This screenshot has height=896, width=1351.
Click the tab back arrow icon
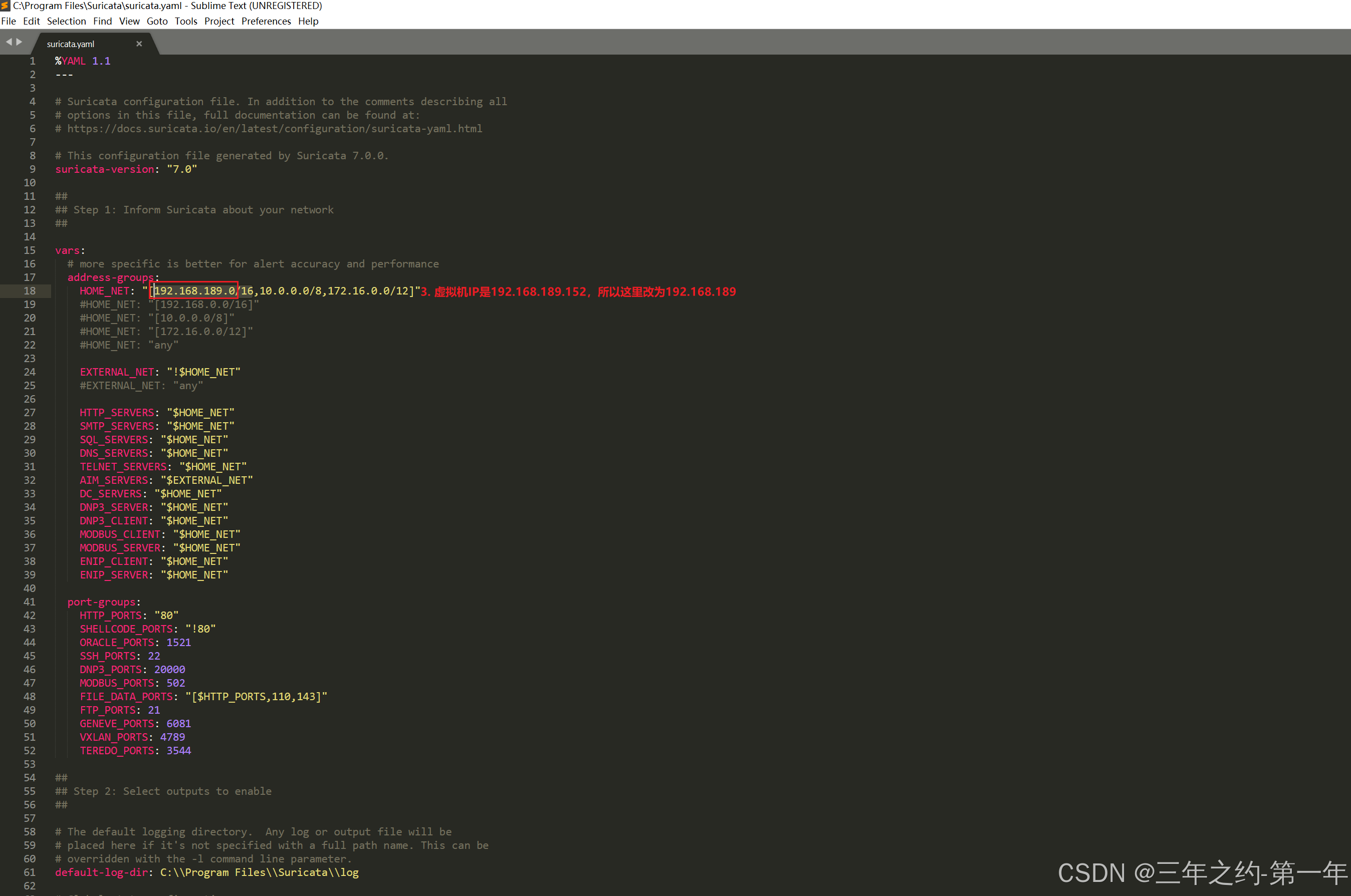tap(9, 42)
